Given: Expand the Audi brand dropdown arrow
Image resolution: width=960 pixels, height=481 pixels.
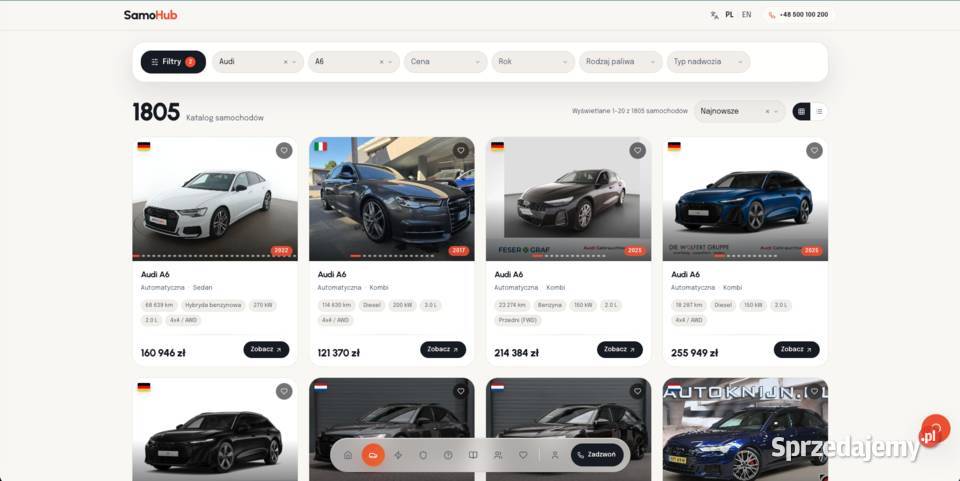Looking at the screenshot, I should tap(294, 62).
